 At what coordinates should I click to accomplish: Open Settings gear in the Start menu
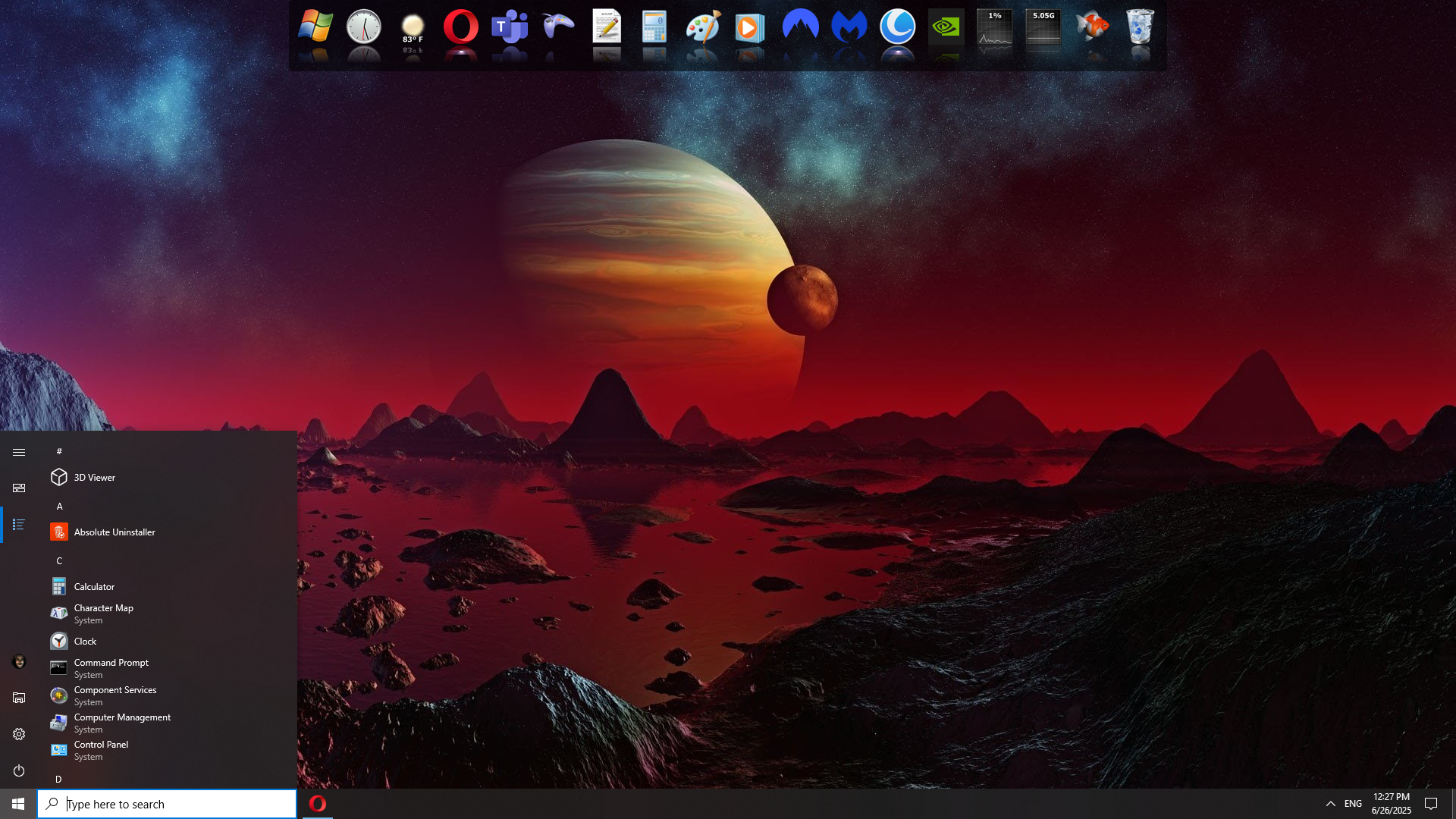[x=19, y=734]
